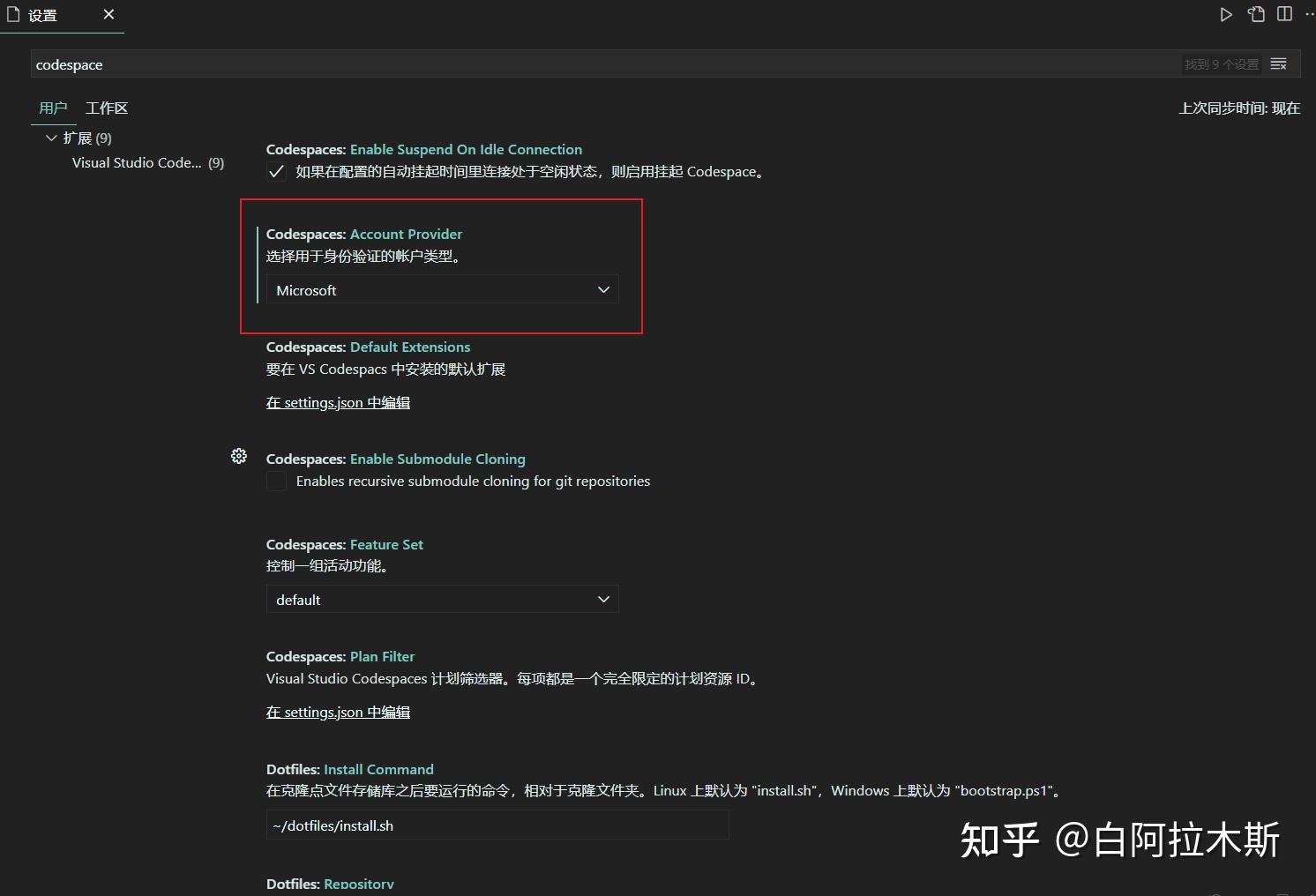Switch to the 工作区 tab
1316x896 pixels.
click(106, 108)
